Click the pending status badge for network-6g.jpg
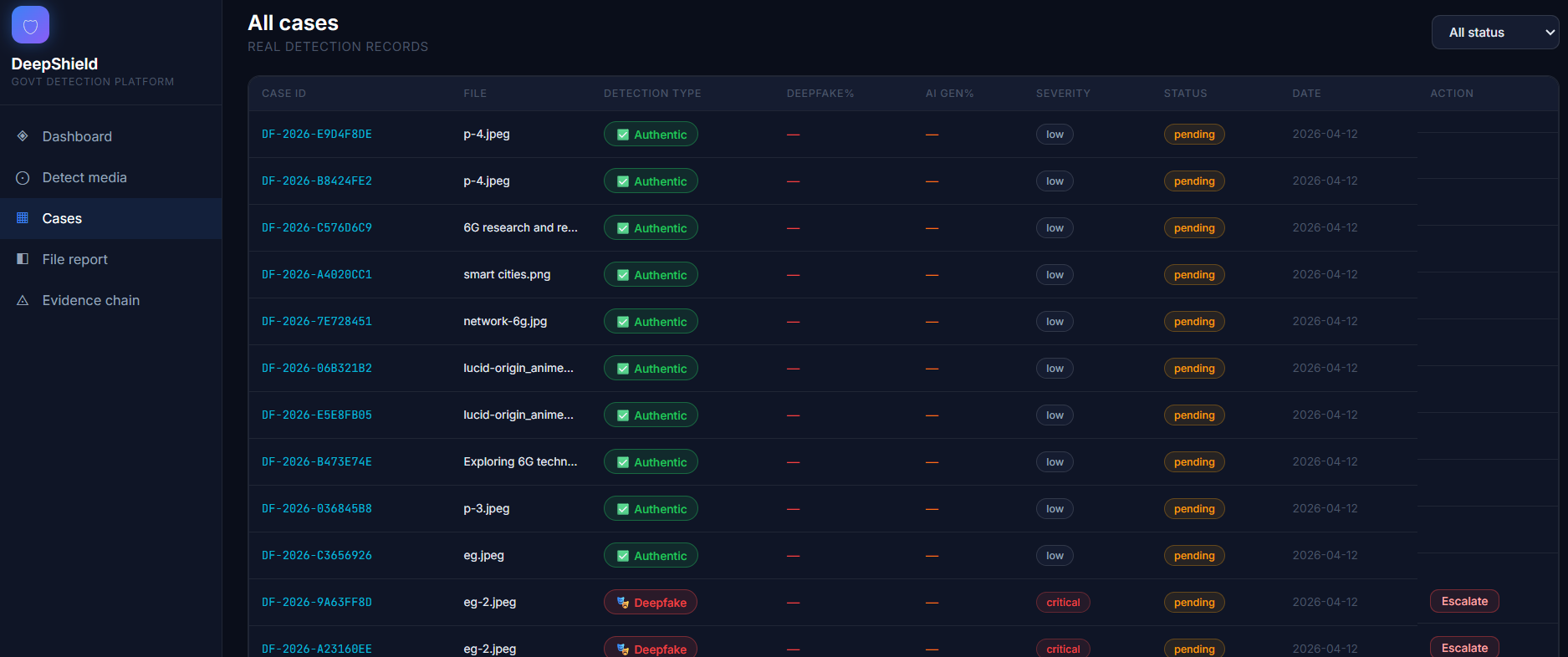This screenshot has height=657, width=1568. click(x=1194, y=322)
